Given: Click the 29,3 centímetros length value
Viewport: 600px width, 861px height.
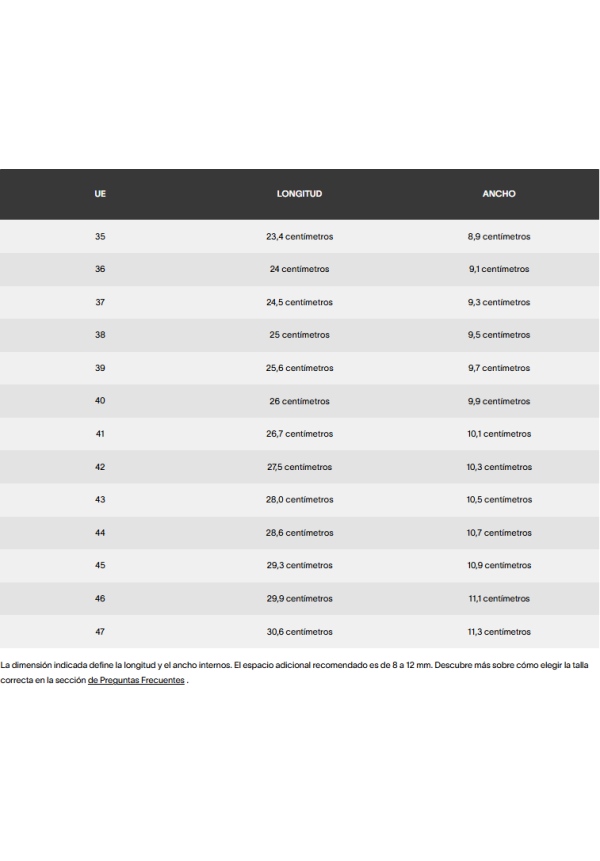Looking at the screenshot, I should coord(299,566).
